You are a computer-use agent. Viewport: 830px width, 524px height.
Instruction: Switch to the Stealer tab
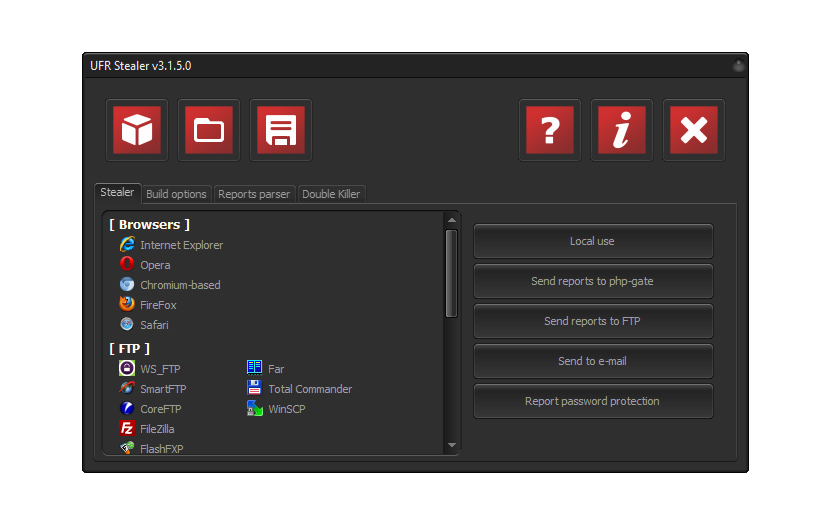click(118, 193)
